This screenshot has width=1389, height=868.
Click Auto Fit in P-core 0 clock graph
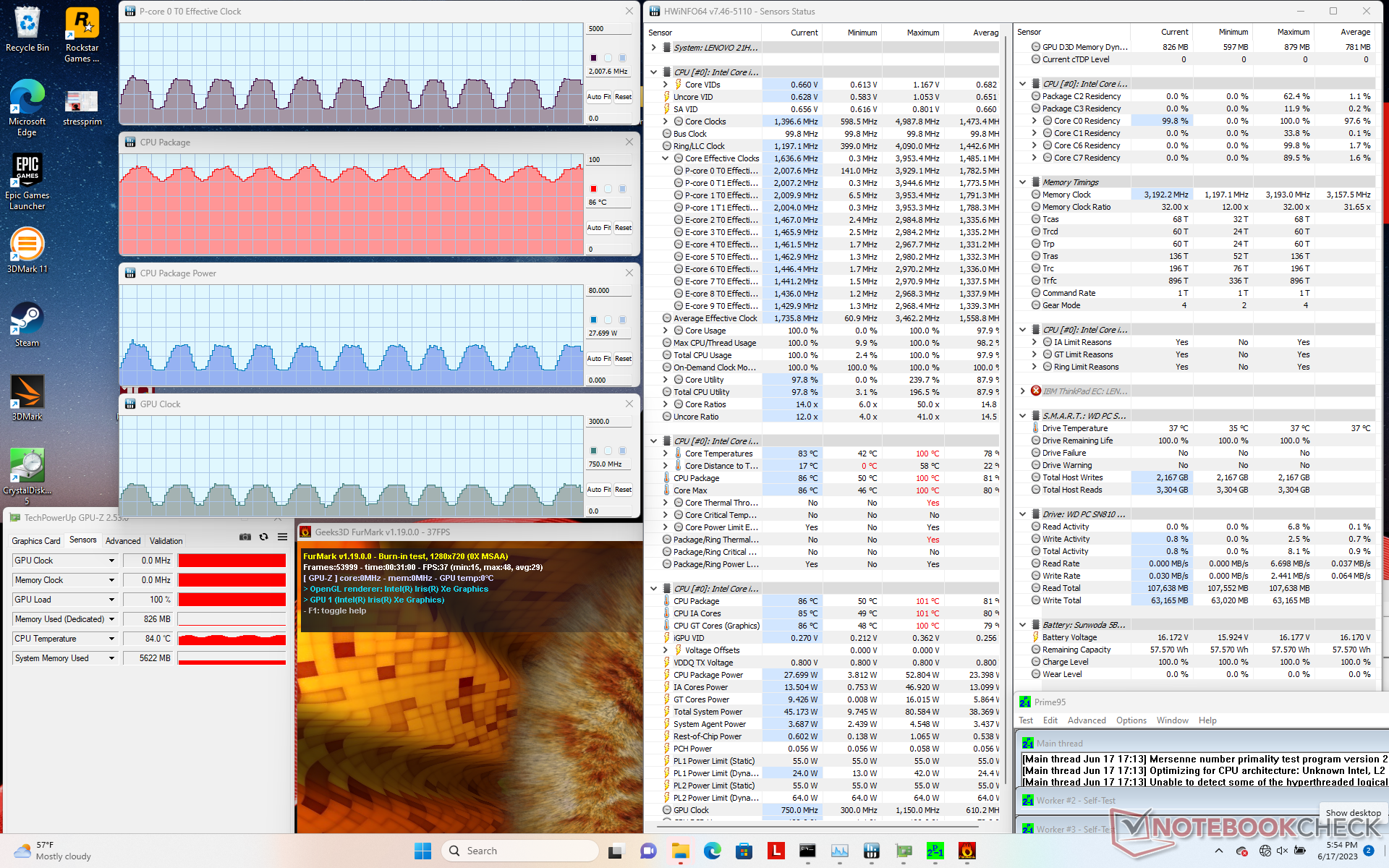598,97
